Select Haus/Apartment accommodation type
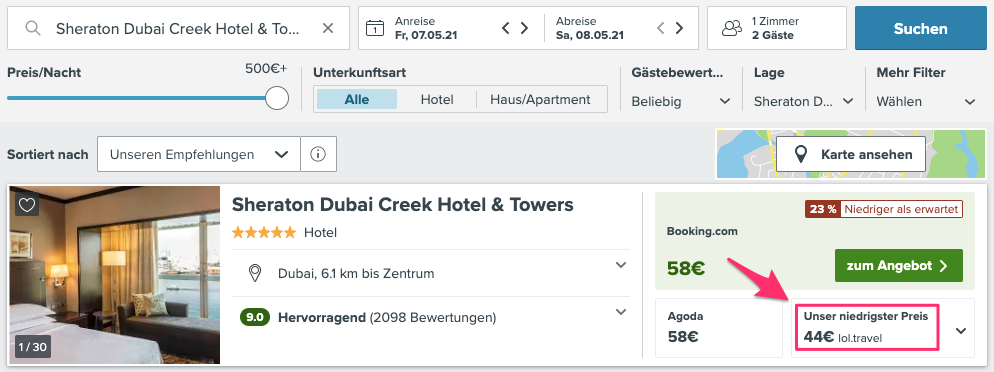Screen dimensions: 994x372 tap(541, 99)
